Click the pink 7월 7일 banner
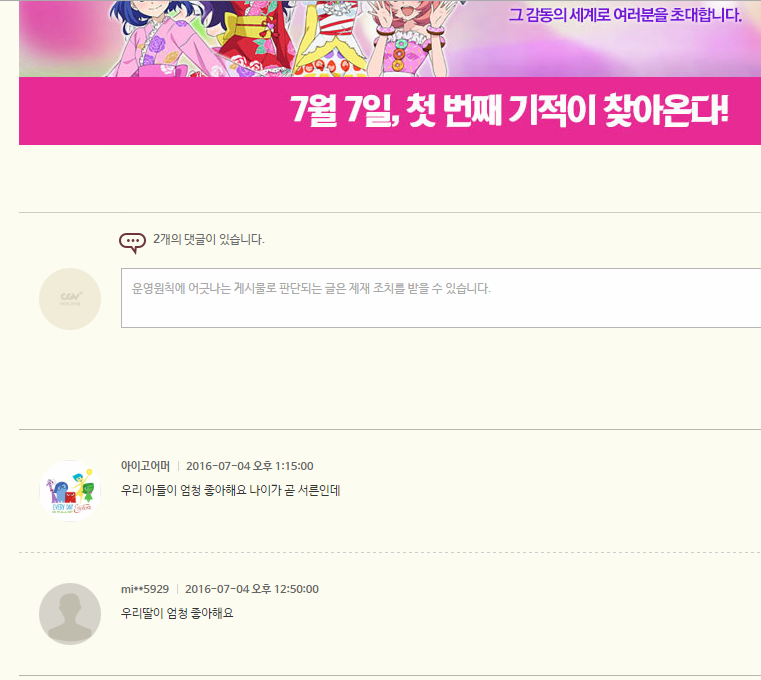This screenshot has height=680, width=761. tap(390, 111)
